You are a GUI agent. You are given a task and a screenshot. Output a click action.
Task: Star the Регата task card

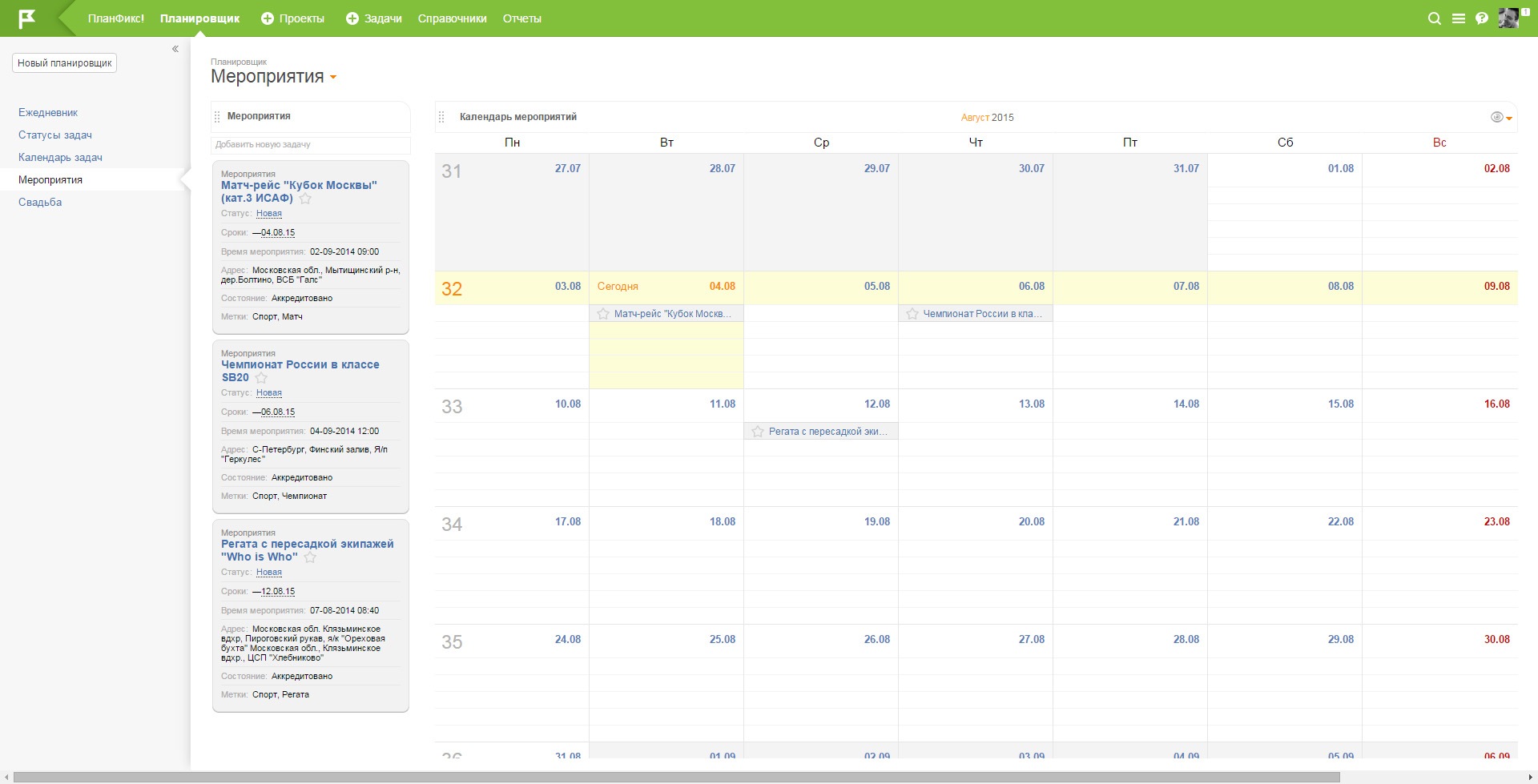[x=310, y=557]
